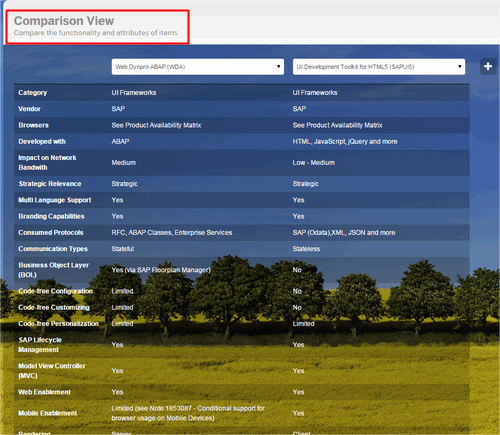Select the Branding Capabilities label
The width and height of the screenshot is (500, 435).
(51, 216)
